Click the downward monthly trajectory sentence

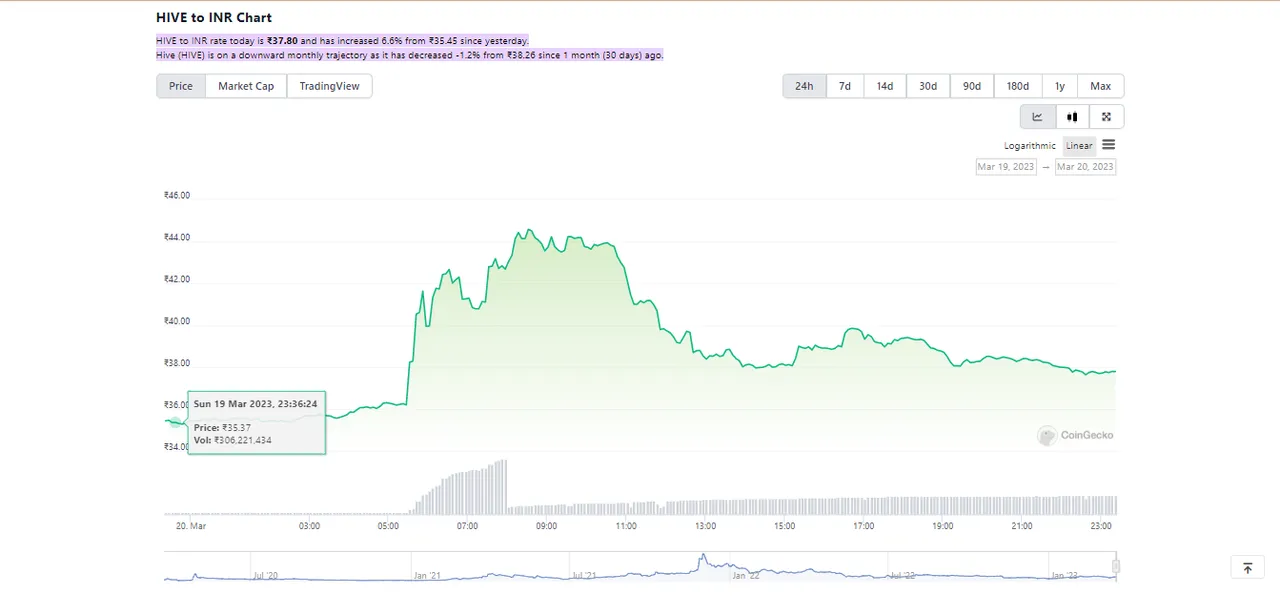[410, 55]
